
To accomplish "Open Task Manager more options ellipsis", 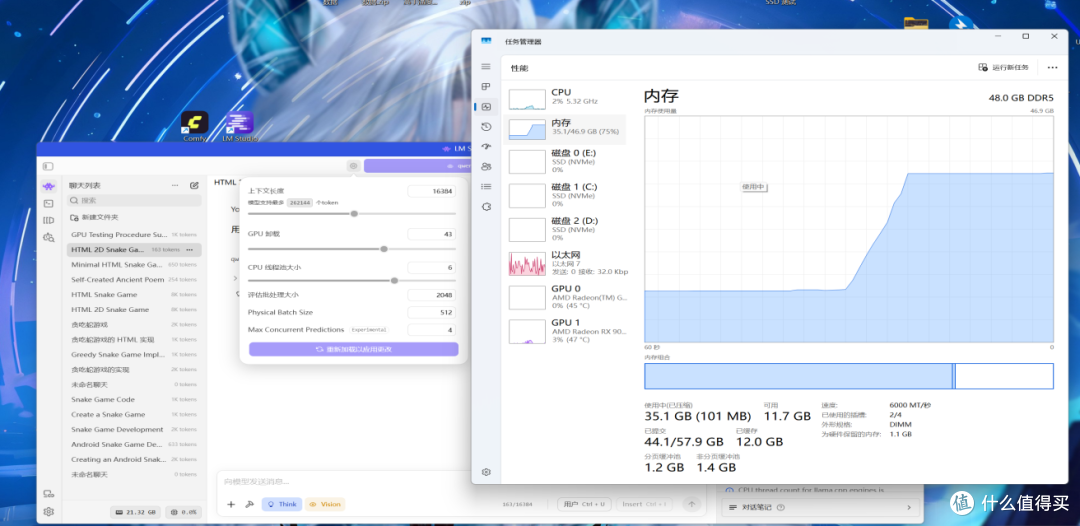I will 1052,67.
